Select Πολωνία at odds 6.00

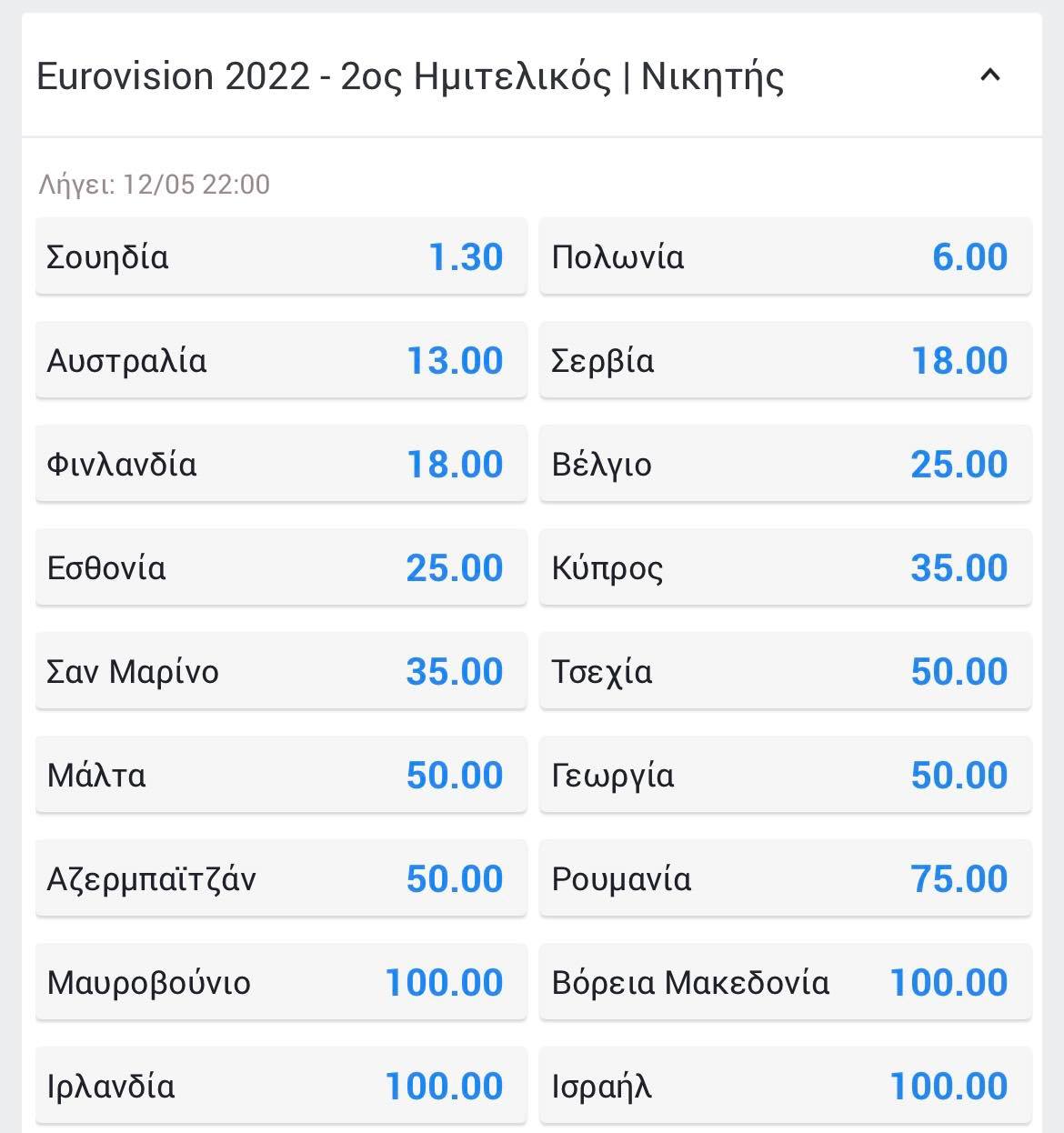pos(786,256)
